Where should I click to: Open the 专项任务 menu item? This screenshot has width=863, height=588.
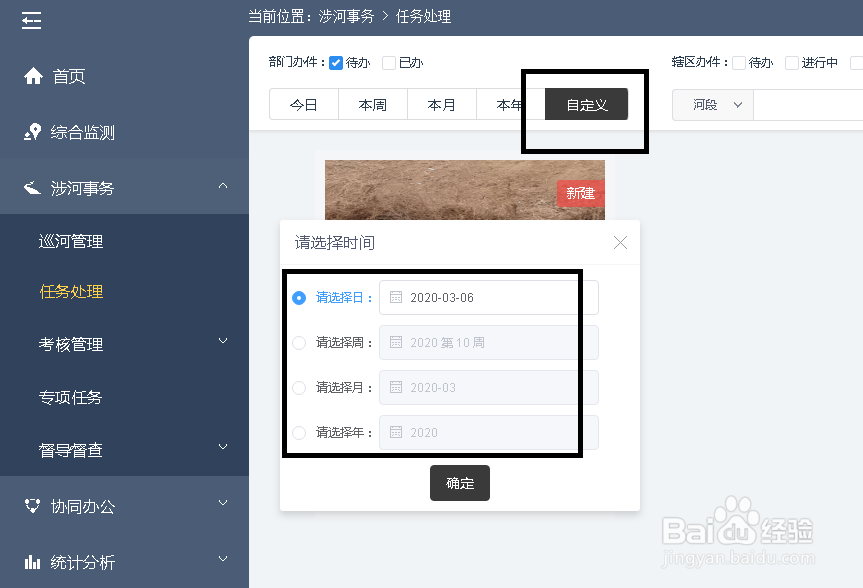[70, 397]
